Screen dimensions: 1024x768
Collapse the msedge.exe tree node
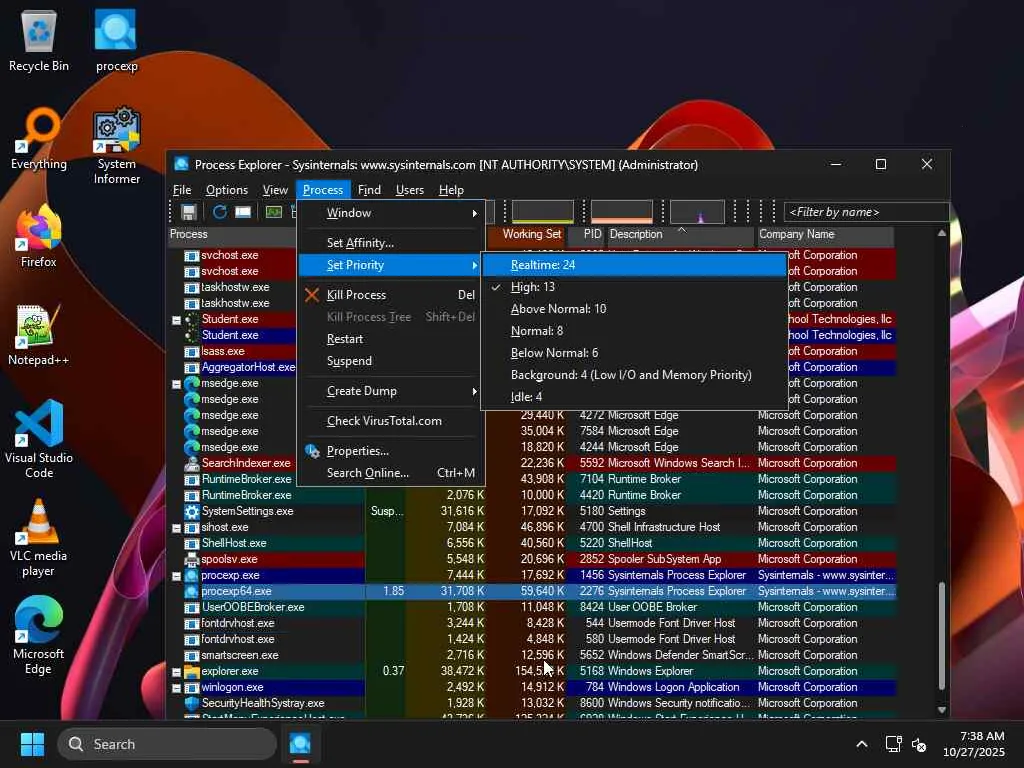click(x=176, y=384)
